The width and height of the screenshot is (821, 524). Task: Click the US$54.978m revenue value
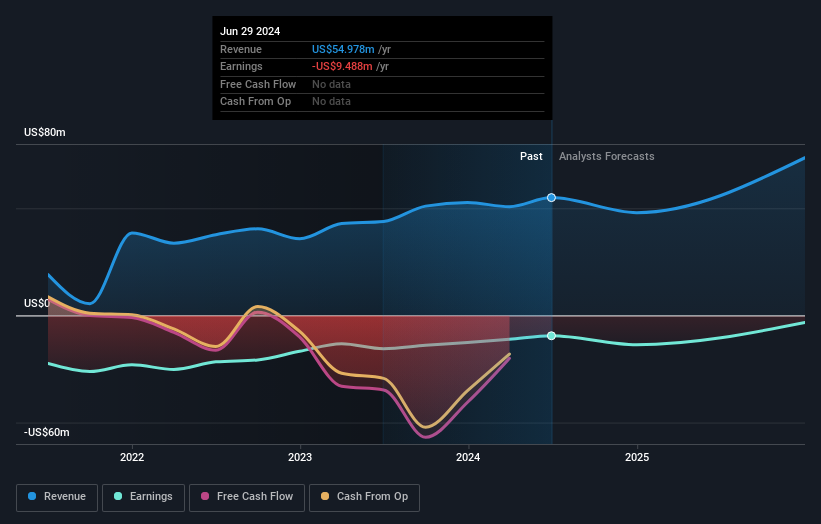pyautogui.click(x=343, y=49)
